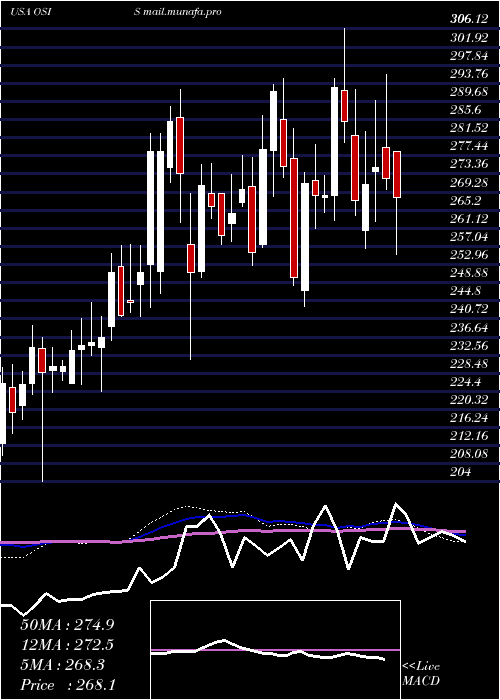Click the 261.12 price axis label
Screen dimensions: 500x700
pos(469,218)
